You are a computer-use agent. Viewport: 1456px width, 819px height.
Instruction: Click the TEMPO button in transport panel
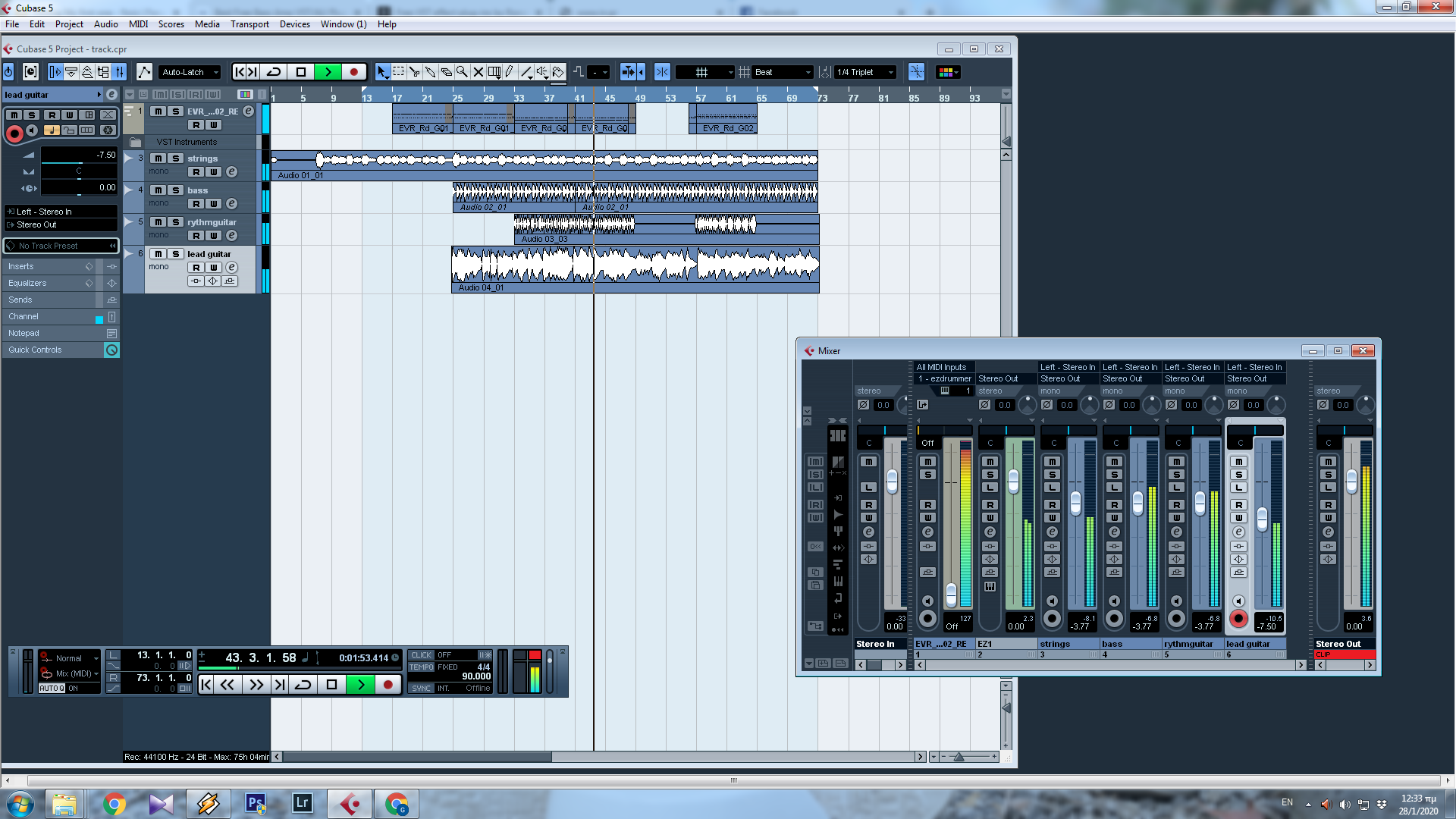(422, 667)
